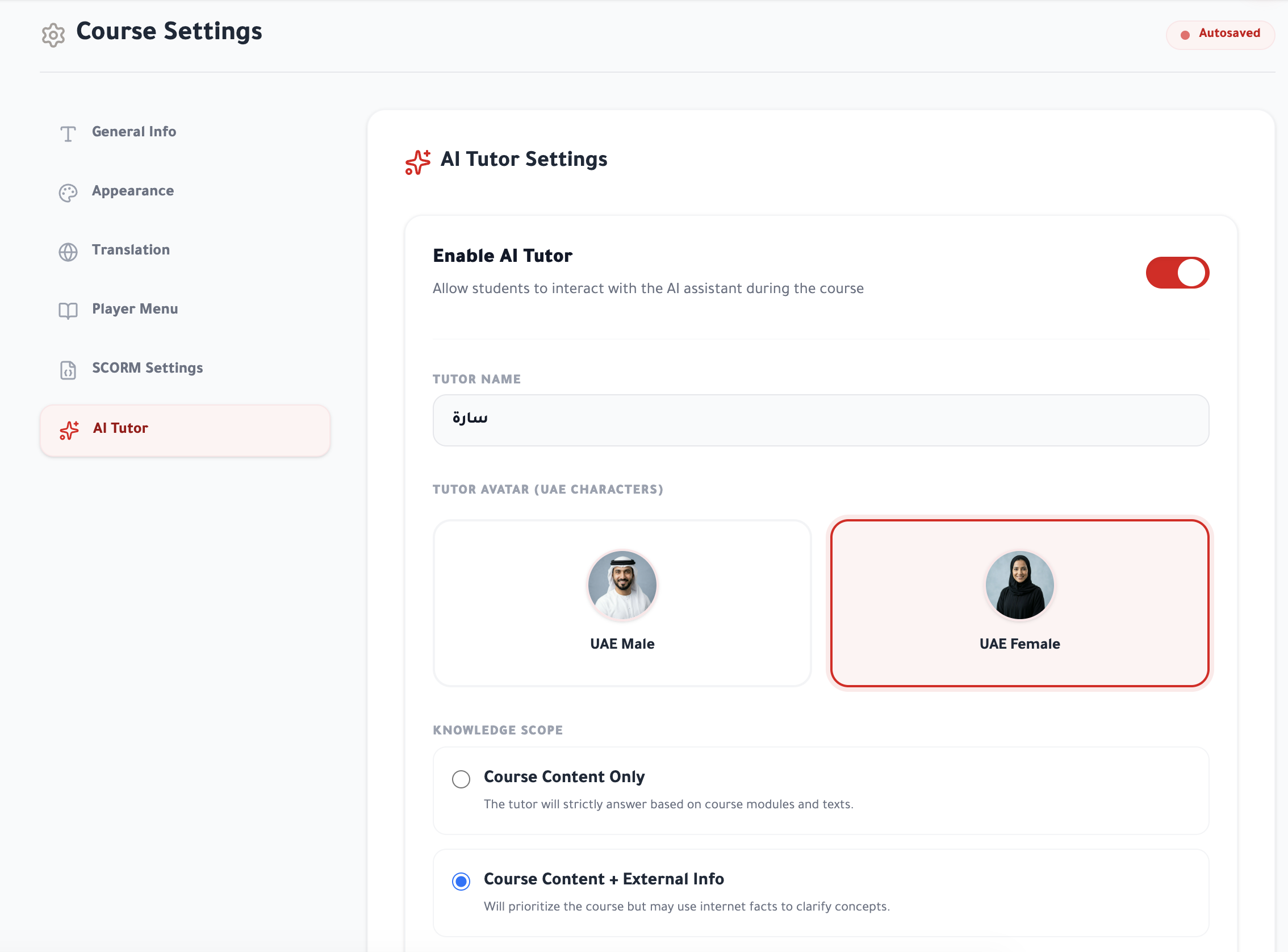Select the AI Tutor sidebar item
The image size is (1288, 952).
[x=185, y=431]
